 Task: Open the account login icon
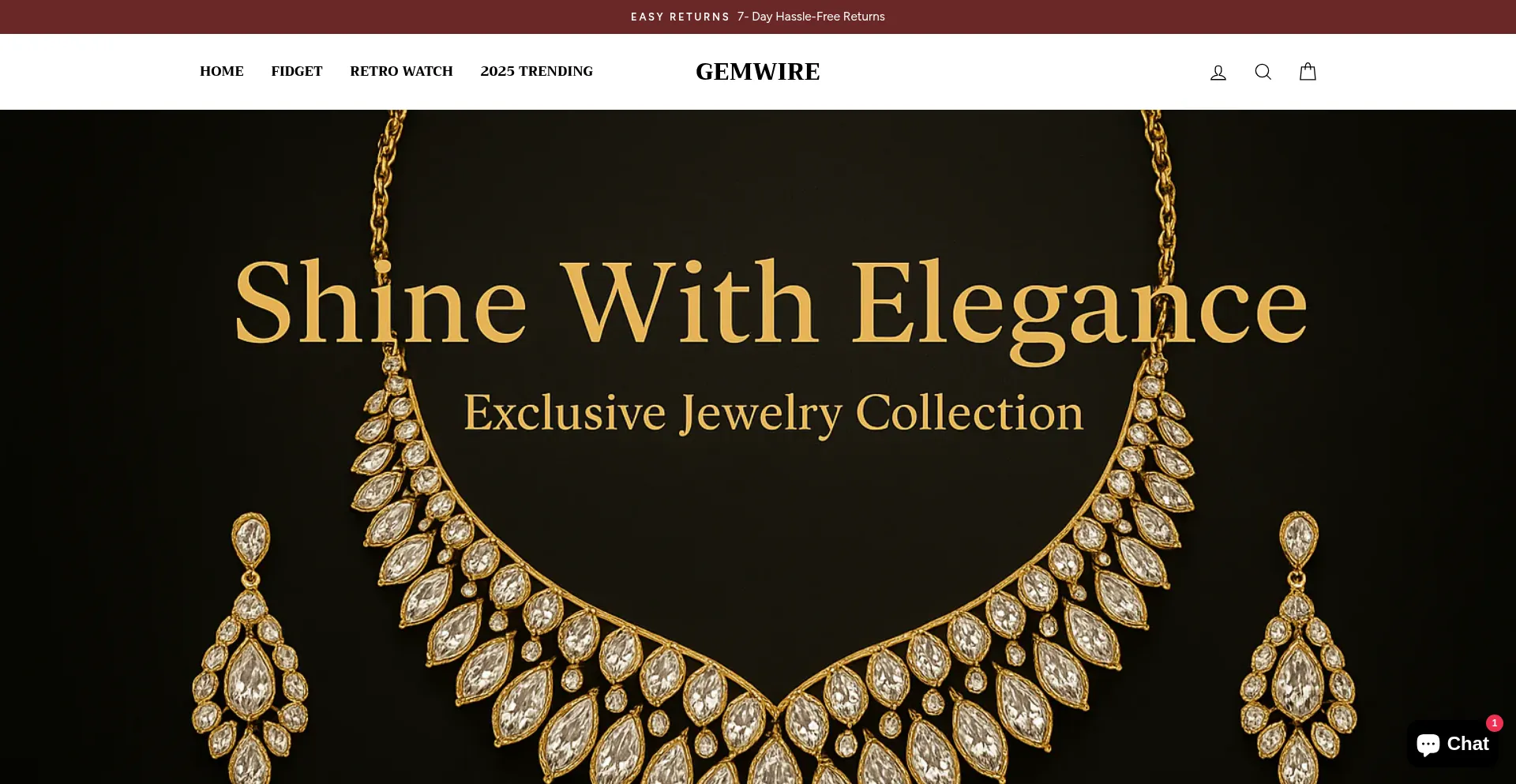pos(1218,73)
